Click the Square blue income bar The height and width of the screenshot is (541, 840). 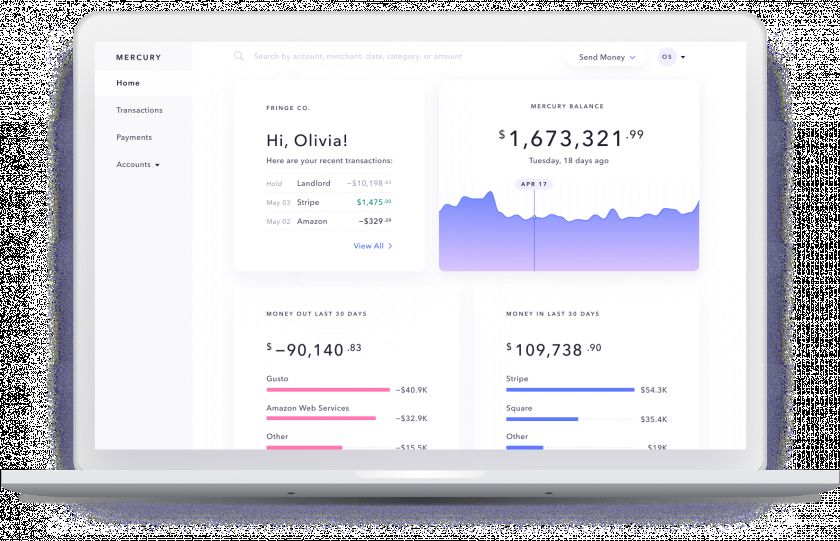[542, 419]
